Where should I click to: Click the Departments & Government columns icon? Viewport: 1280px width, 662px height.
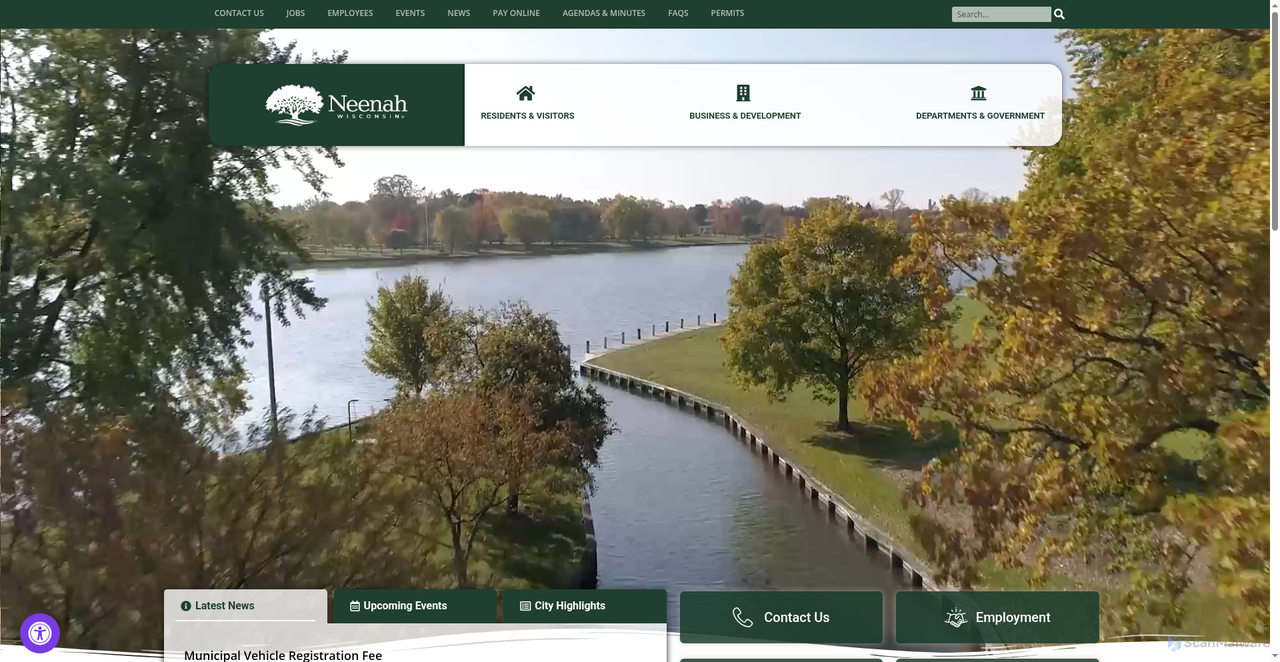coord(978,93)
